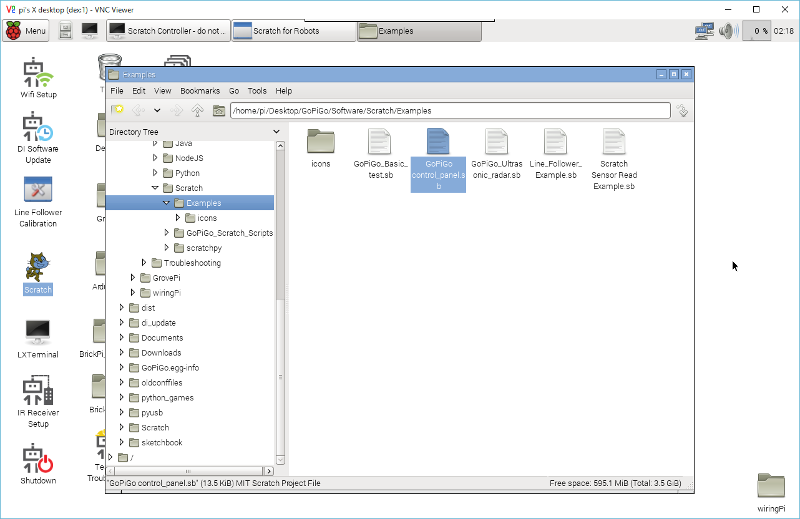The width and height of the screenshot is (800, 519).
Task: Expand the scratchpy folder
Action: pyautogui.click(x=166, y=248)
